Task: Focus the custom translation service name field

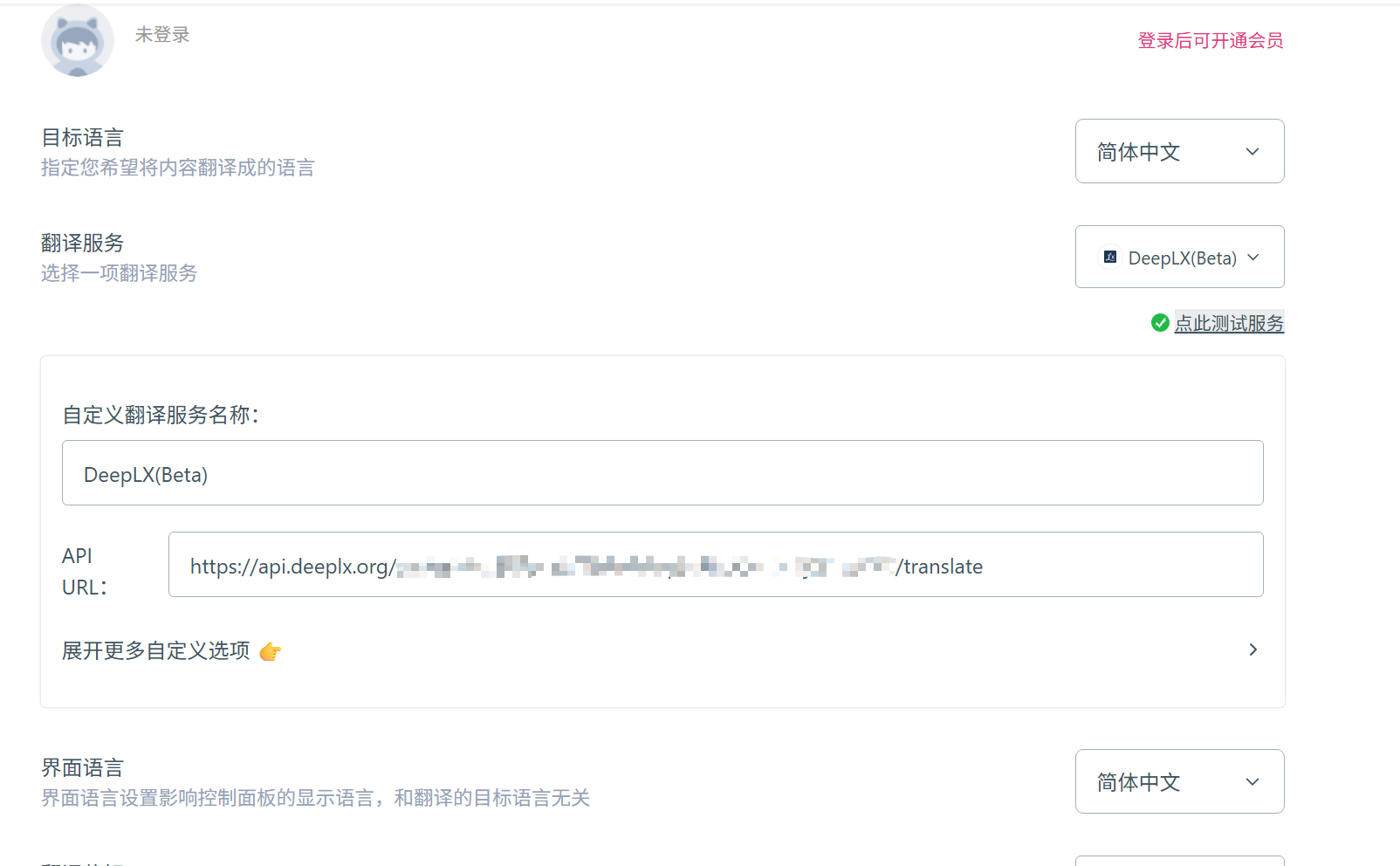Action: 662,472
